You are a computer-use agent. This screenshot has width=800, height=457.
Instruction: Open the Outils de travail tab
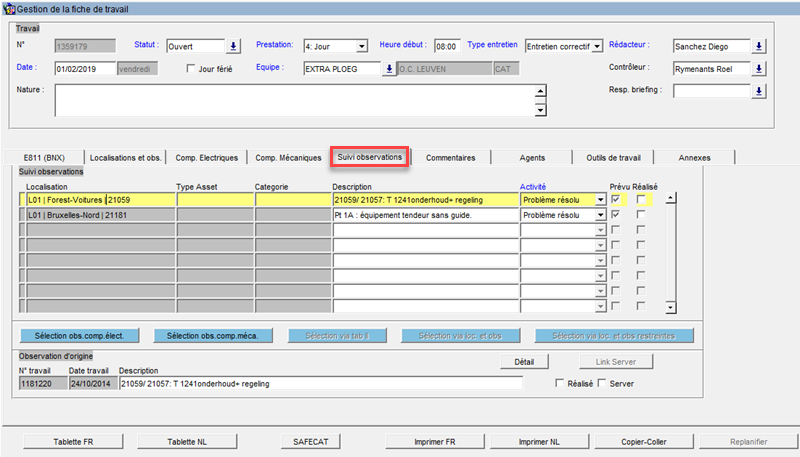point(613,158)
